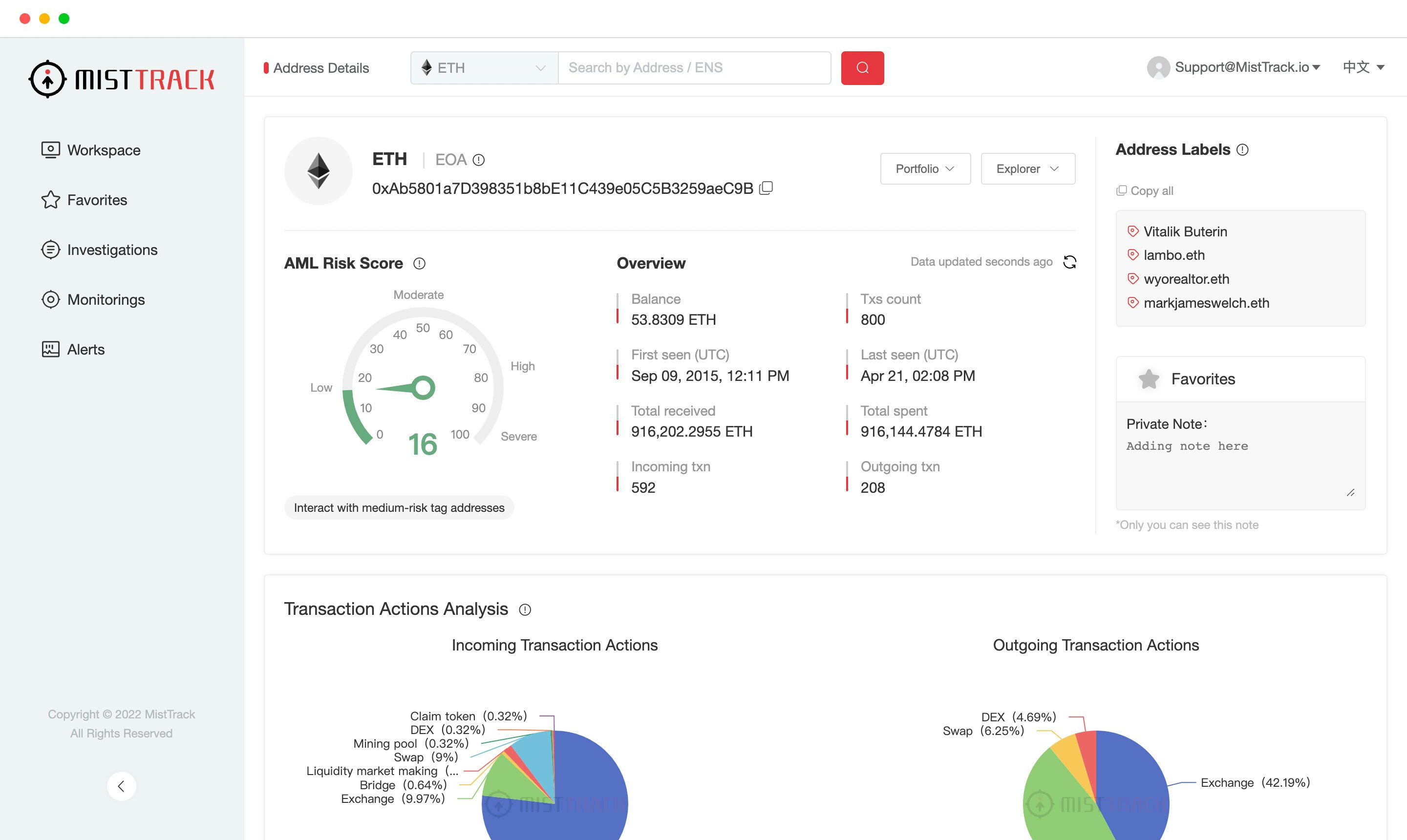Image resolution: width=1407 pixels, height=840 pixels.
Task: Click Transaction Actions Analysis info icon
Action: click(x=525, y=609)
